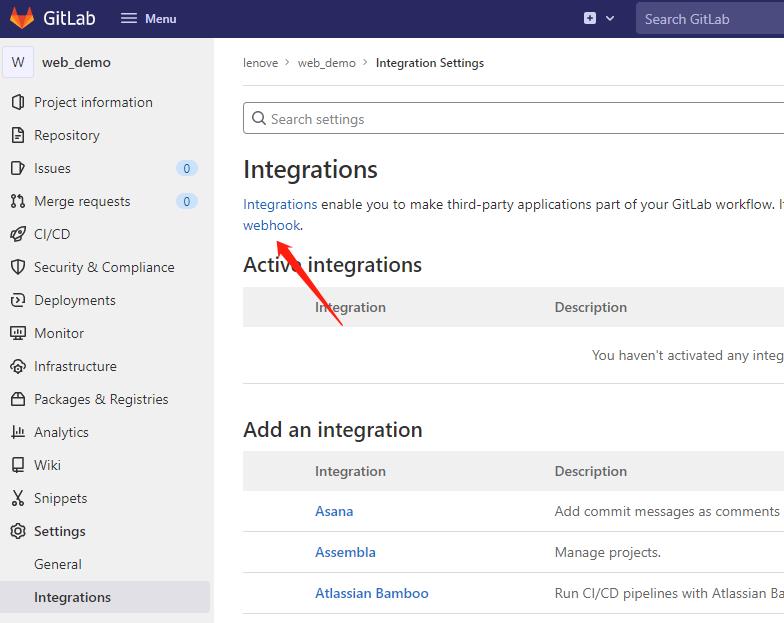Open Deployments in the sidebar
Screen dimensions: 784x623
click(x=75, y=300)
